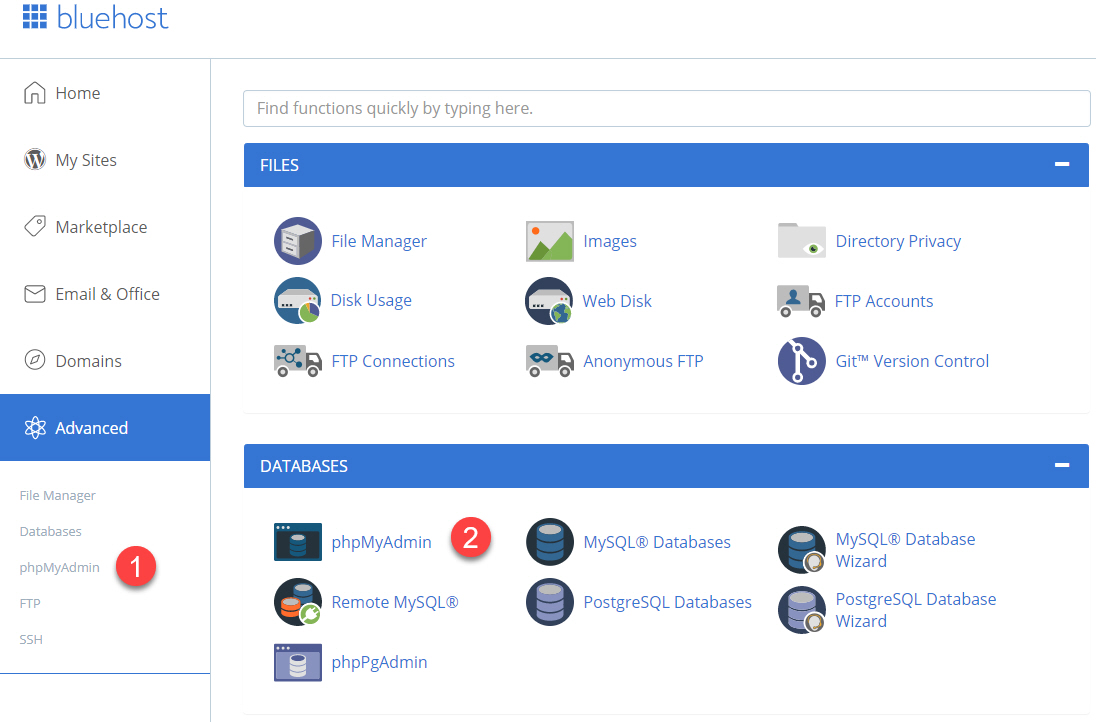Open FTP sub-link under Advanced

click(30, 604)
